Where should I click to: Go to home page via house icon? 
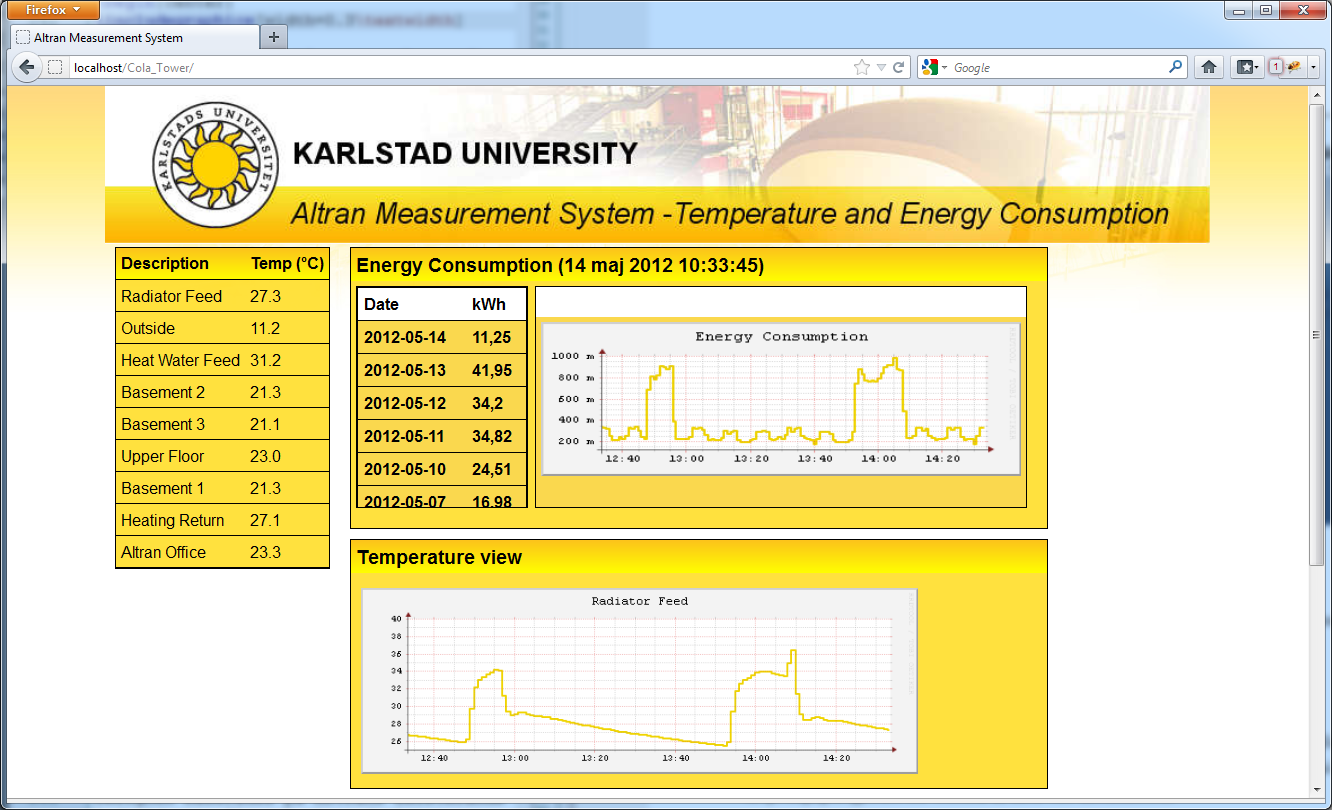click(1209, 67)
